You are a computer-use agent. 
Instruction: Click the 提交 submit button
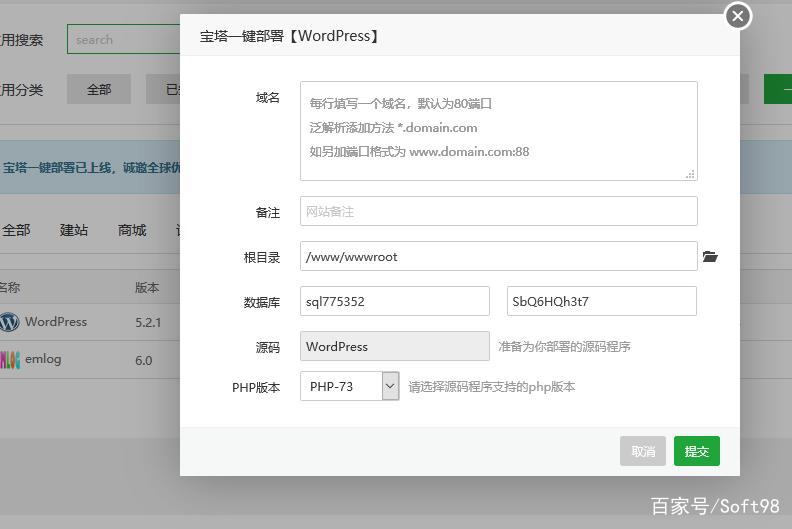[x=697, y=451]
